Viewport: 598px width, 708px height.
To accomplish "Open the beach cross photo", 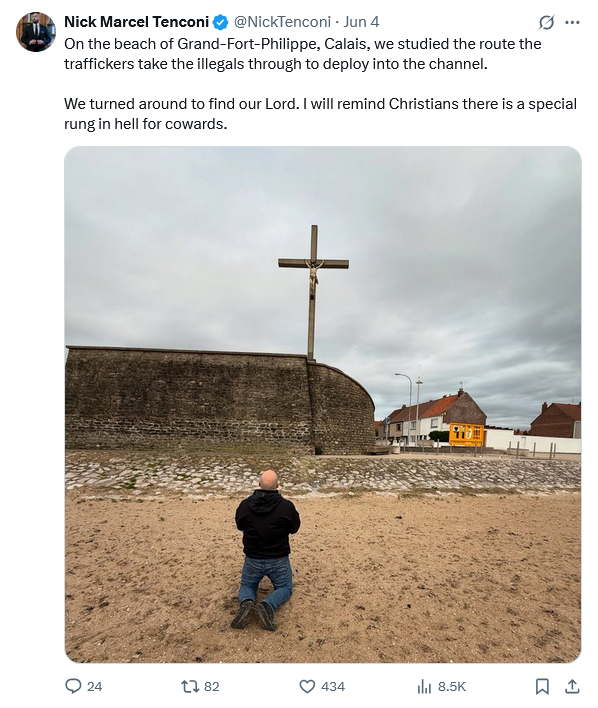I will click(323, 404).
